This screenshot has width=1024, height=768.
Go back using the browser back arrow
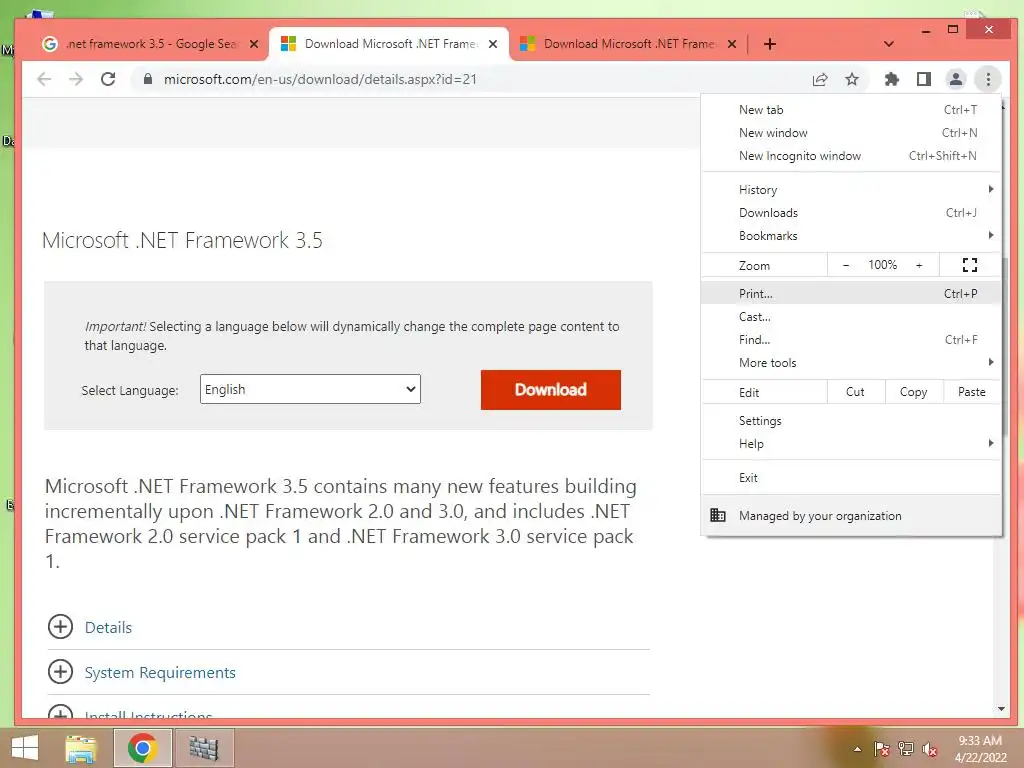click(44, 80)
